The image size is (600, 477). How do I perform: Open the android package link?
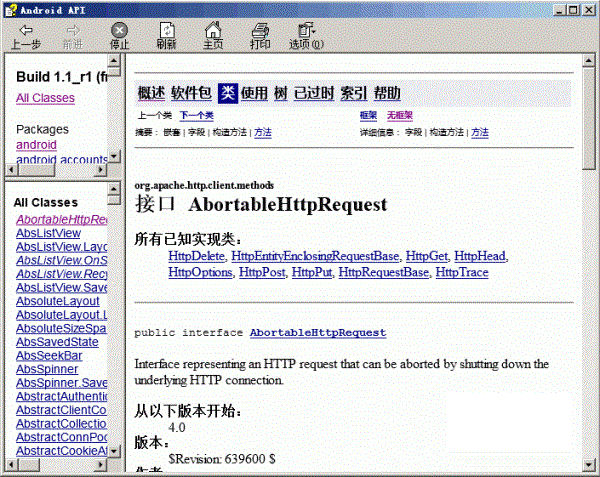point(36,145)
